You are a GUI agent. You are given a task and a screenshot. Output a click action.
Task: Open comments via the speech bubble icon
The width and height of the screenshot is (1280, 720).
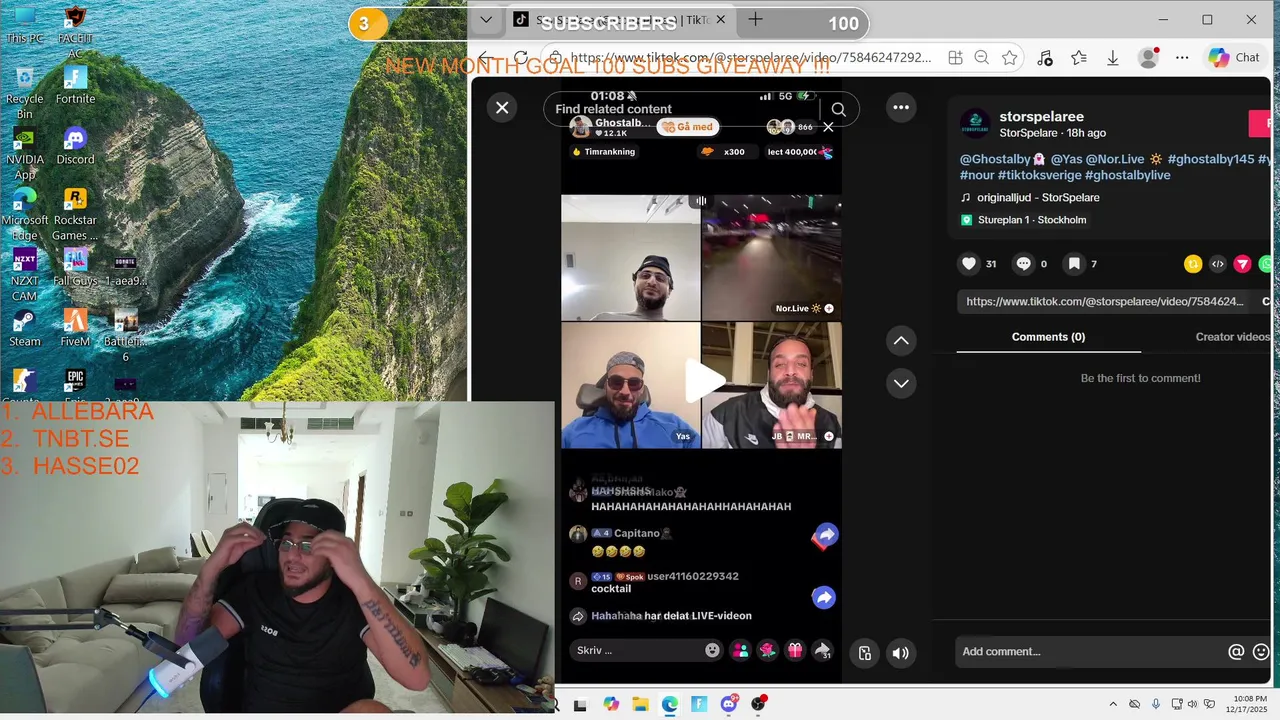pyautogui.click(x=1023, y=264)
